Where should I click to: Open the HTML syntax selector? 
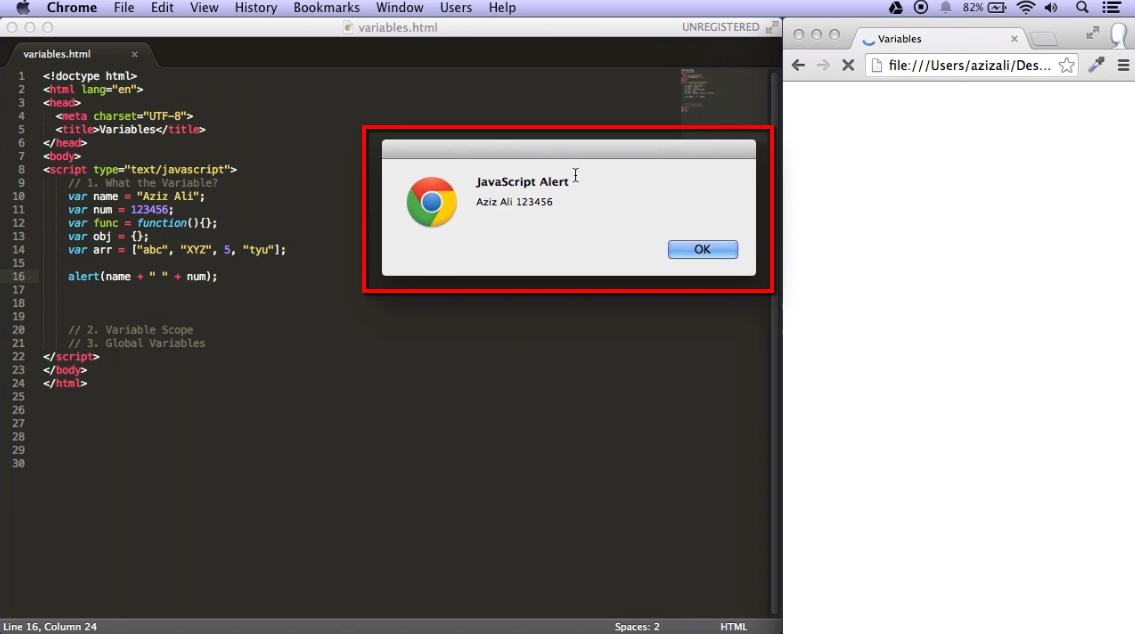click(733, 627)
